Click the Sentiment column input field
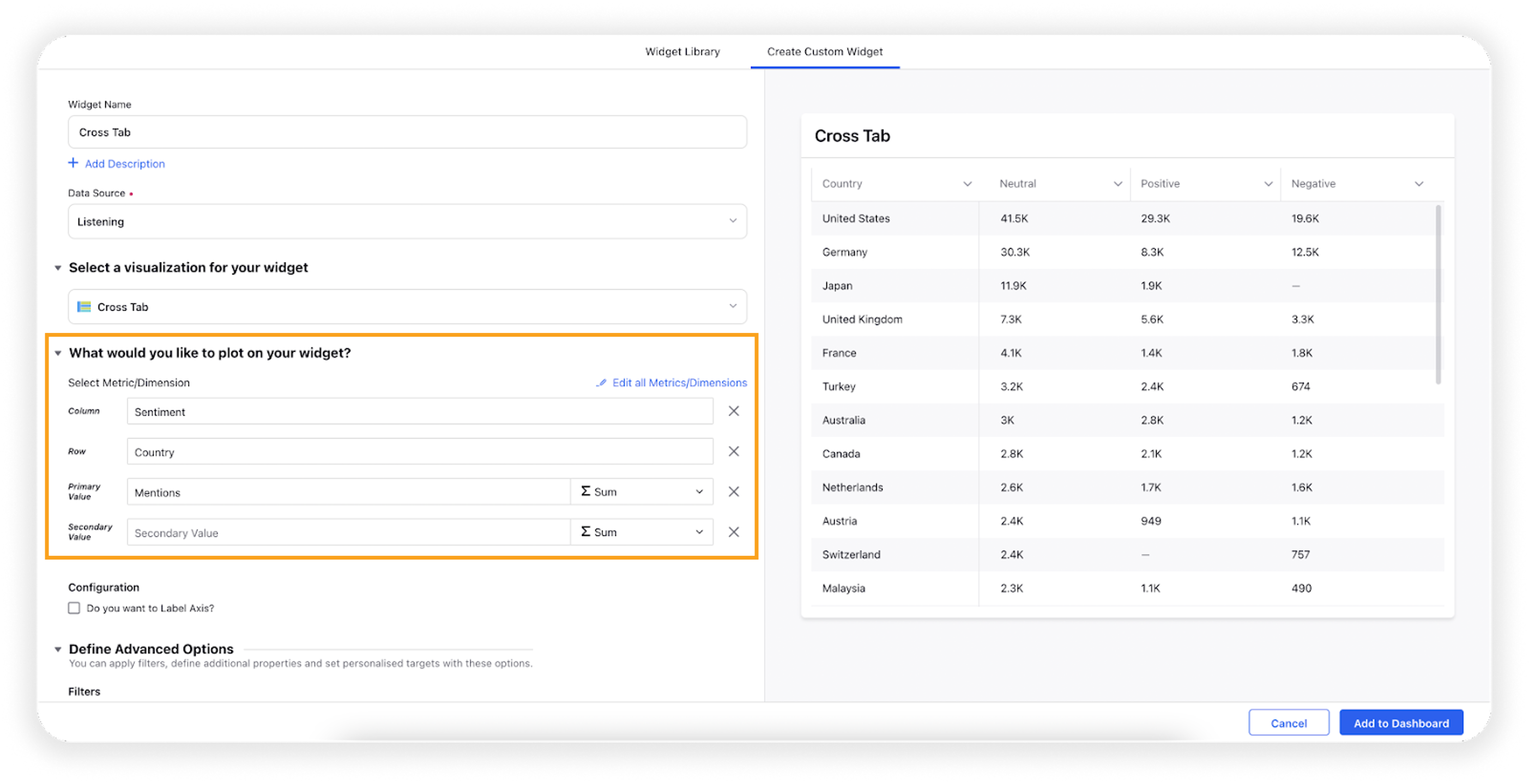1529x784 pixels. (x=420, y=411)
